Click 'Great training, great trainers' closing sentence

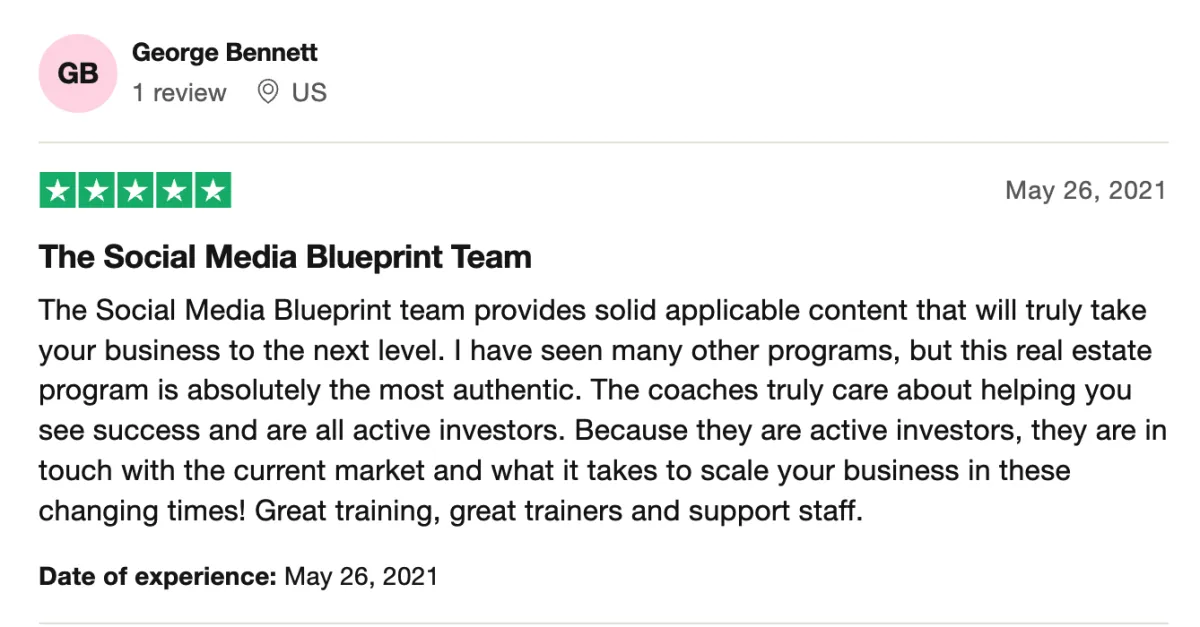pos(558,512)
